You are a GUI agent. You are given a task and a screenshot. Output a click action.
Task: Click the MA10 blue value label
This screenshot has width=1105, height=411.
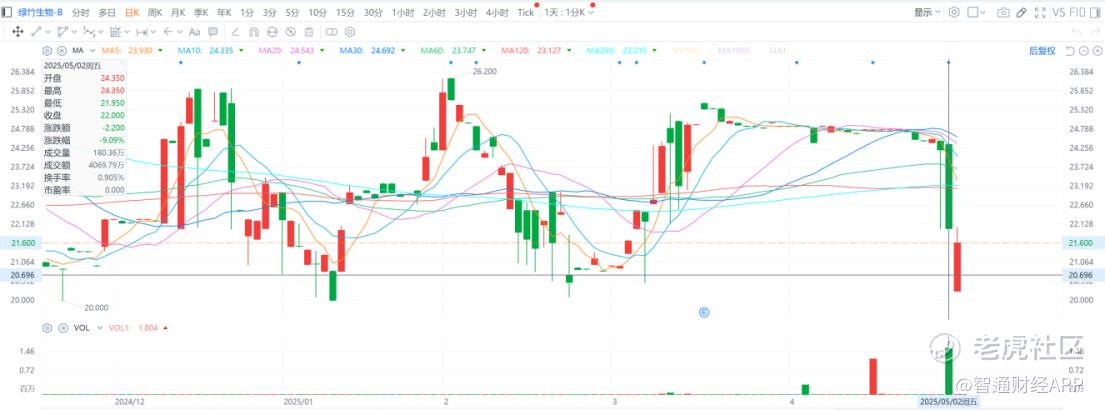(x=206, y=51)
